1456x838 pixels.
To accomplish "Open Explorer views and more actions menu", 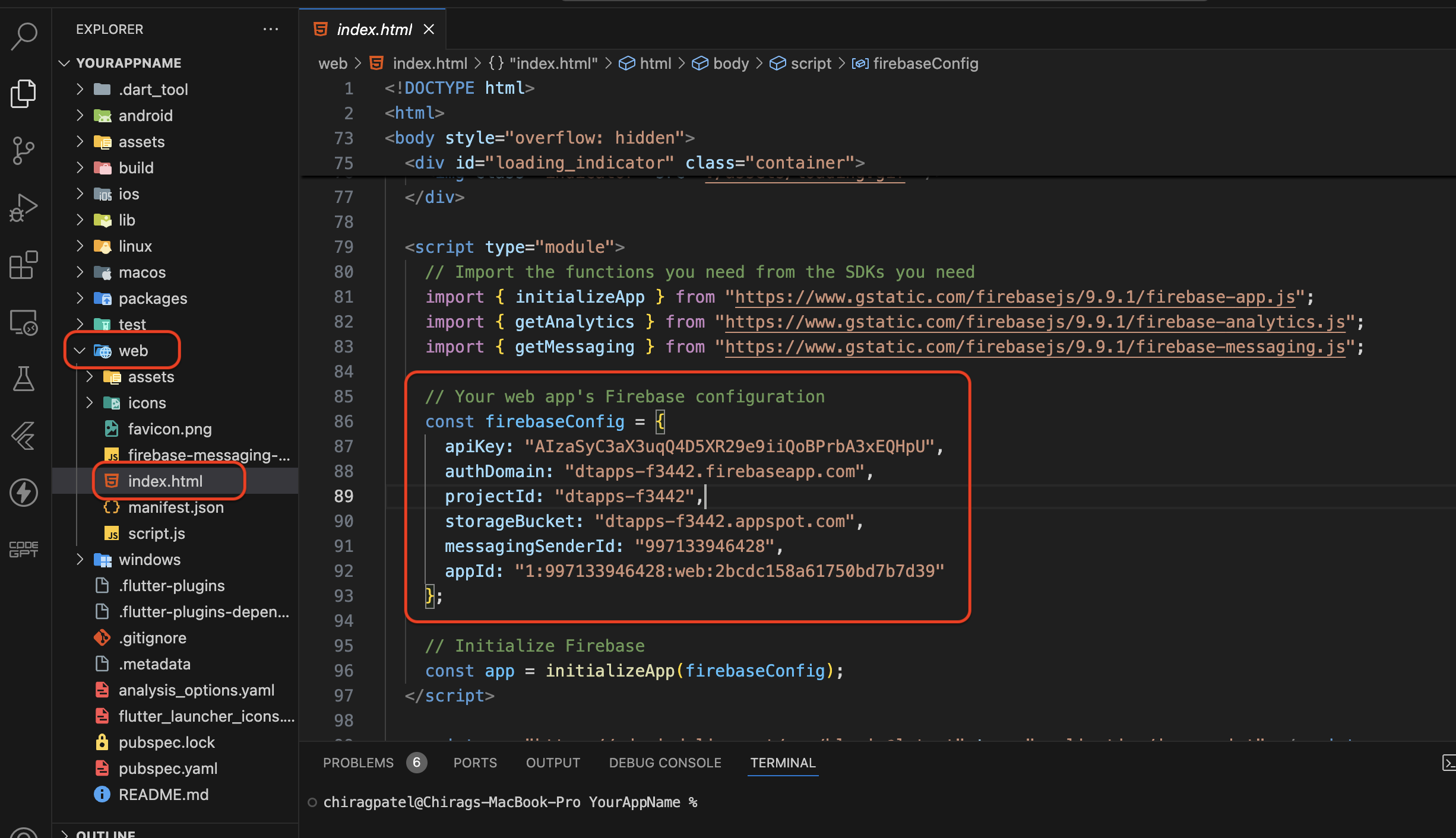I will 271,29.
